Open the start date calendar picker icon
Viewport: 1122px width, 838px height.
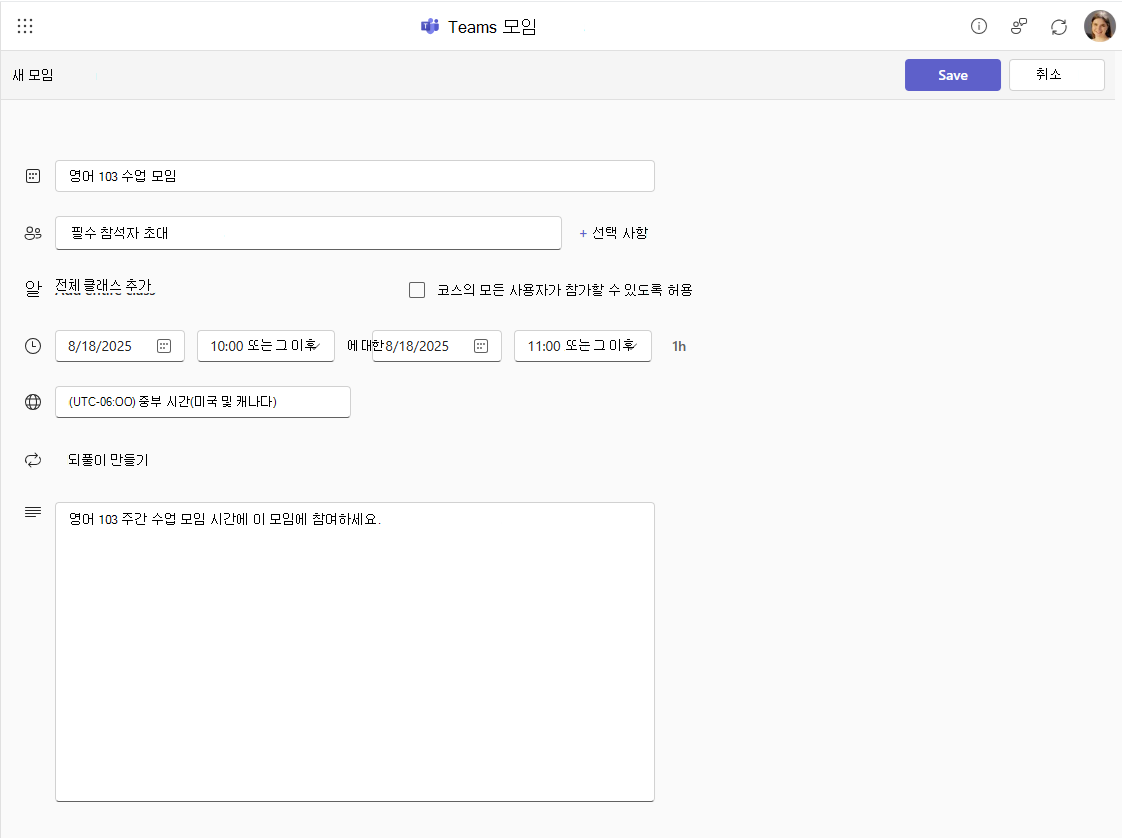(x=164, y=346)
